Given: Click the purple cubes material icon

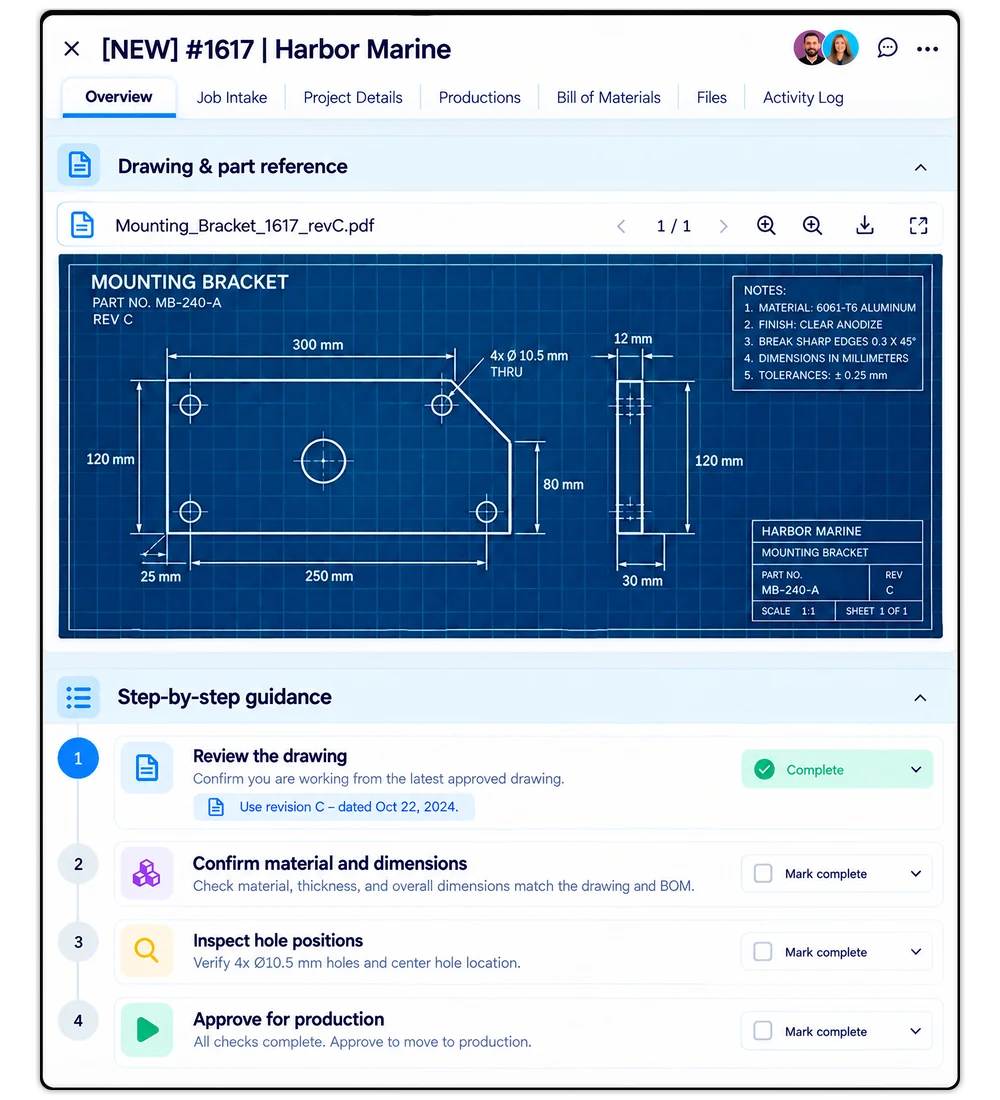Looking at the screenshot, I should (147, 873).
